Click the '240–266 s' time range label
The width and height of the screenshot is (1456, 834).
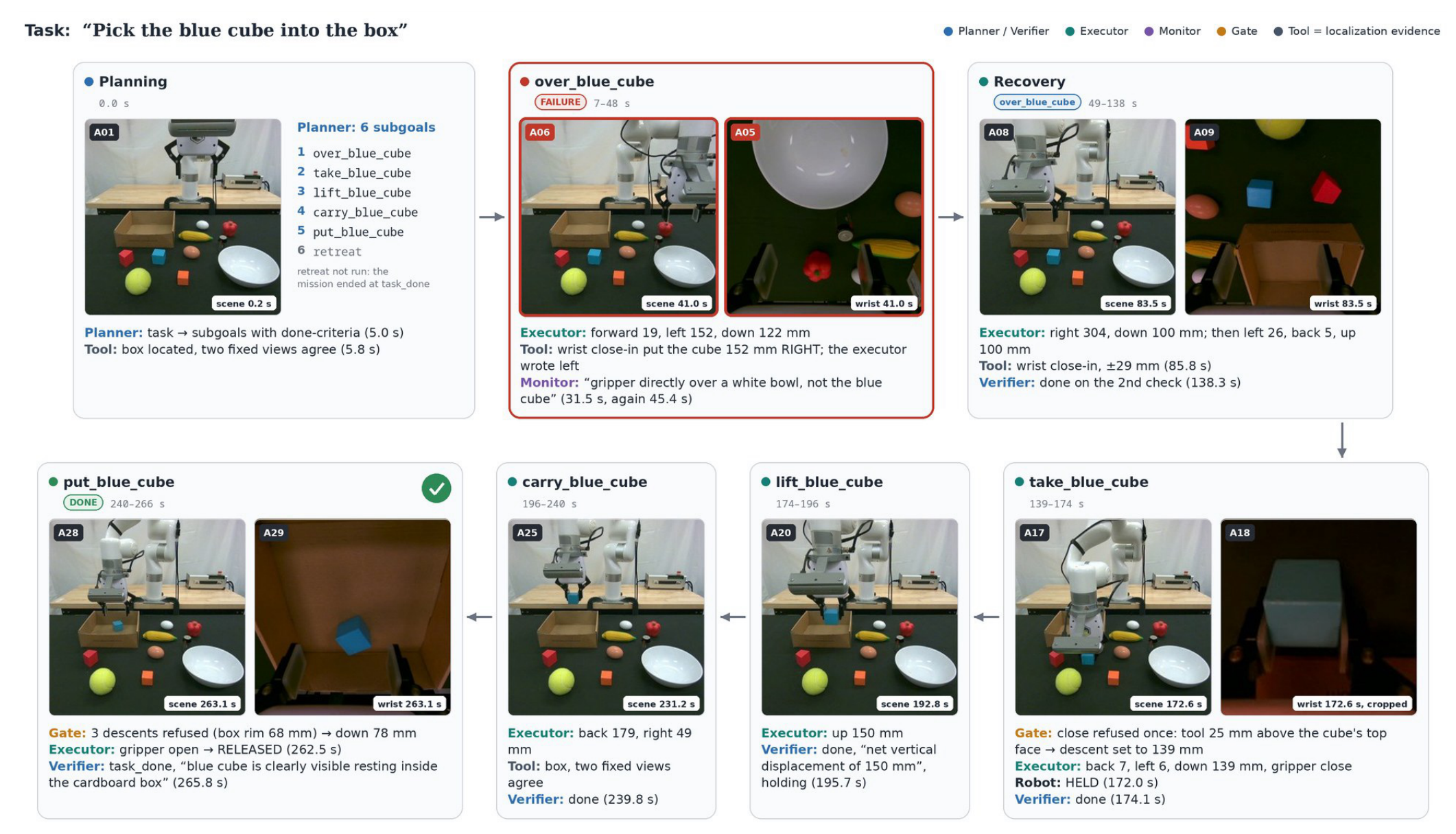pos(137,504)
